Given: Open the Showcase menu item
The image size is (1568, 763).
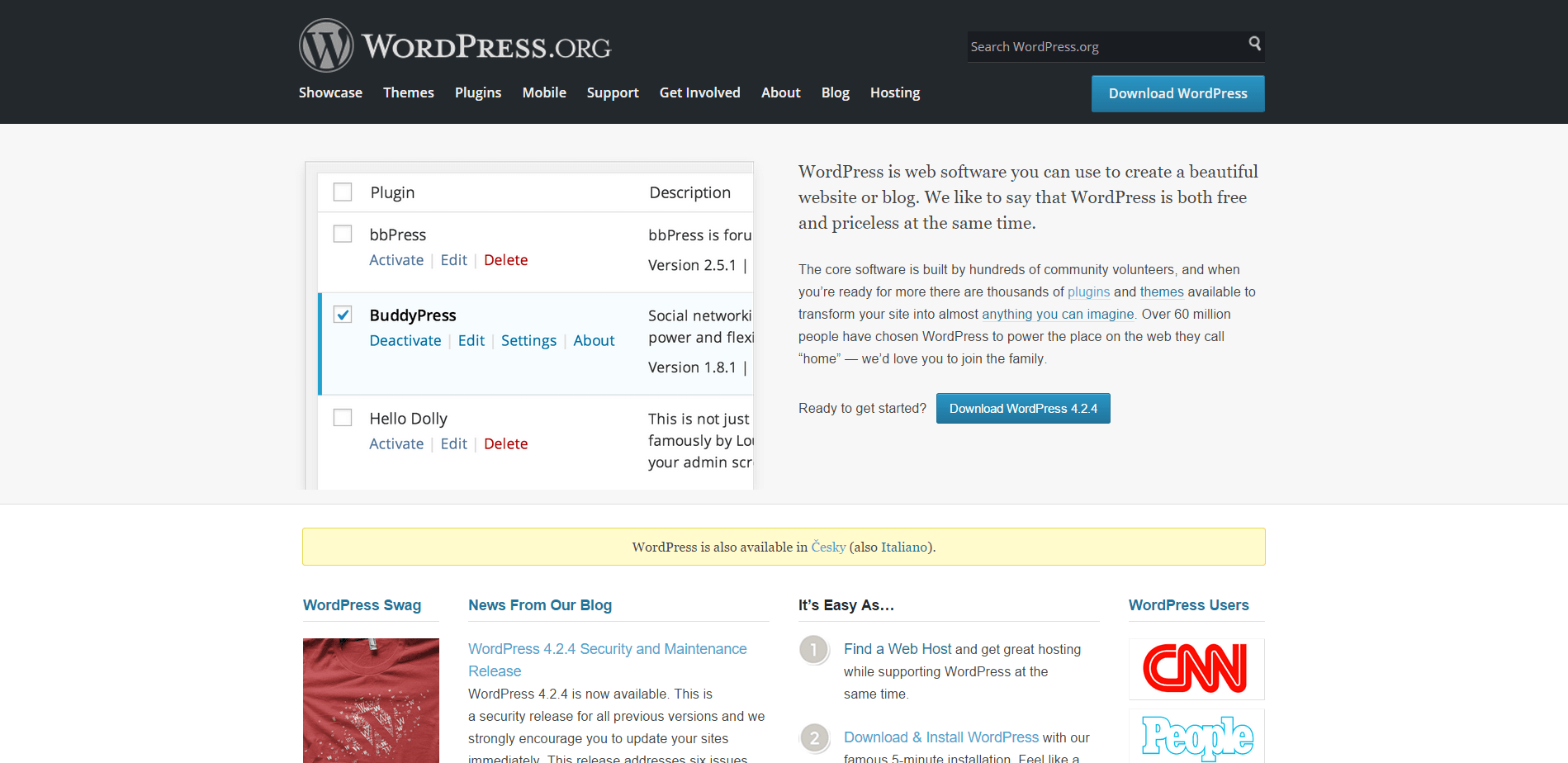Looking at the screenshot, I should pyautogui.click(x=330, y=92).
